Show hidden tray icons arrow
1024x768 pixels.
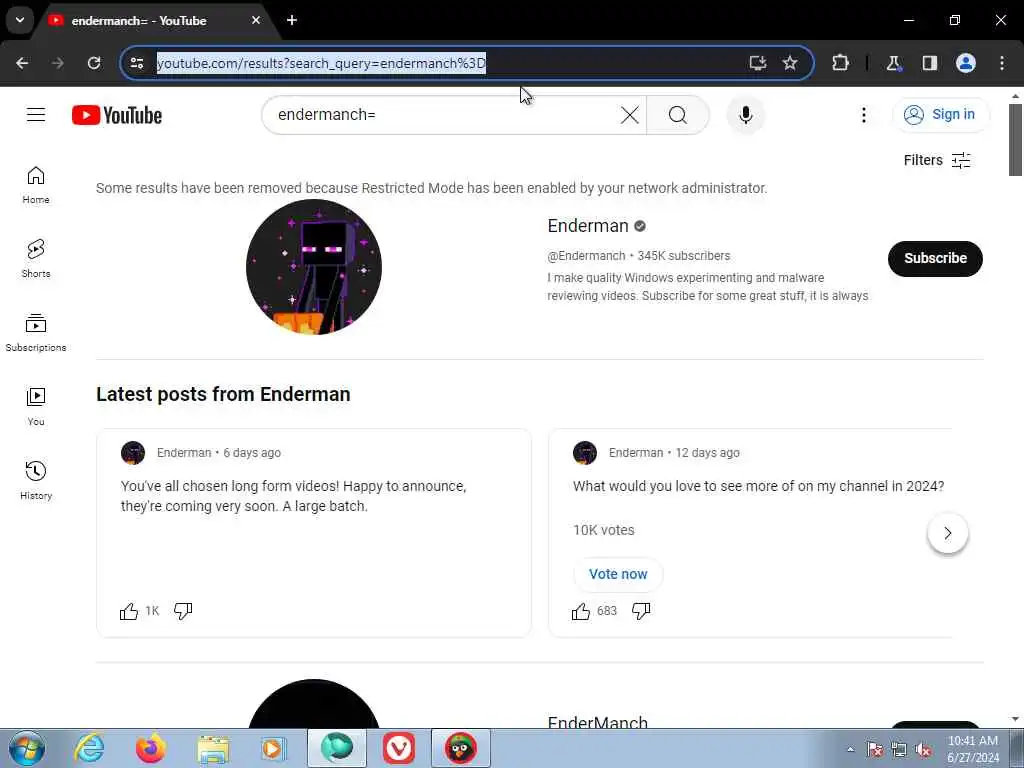(850, 749)
